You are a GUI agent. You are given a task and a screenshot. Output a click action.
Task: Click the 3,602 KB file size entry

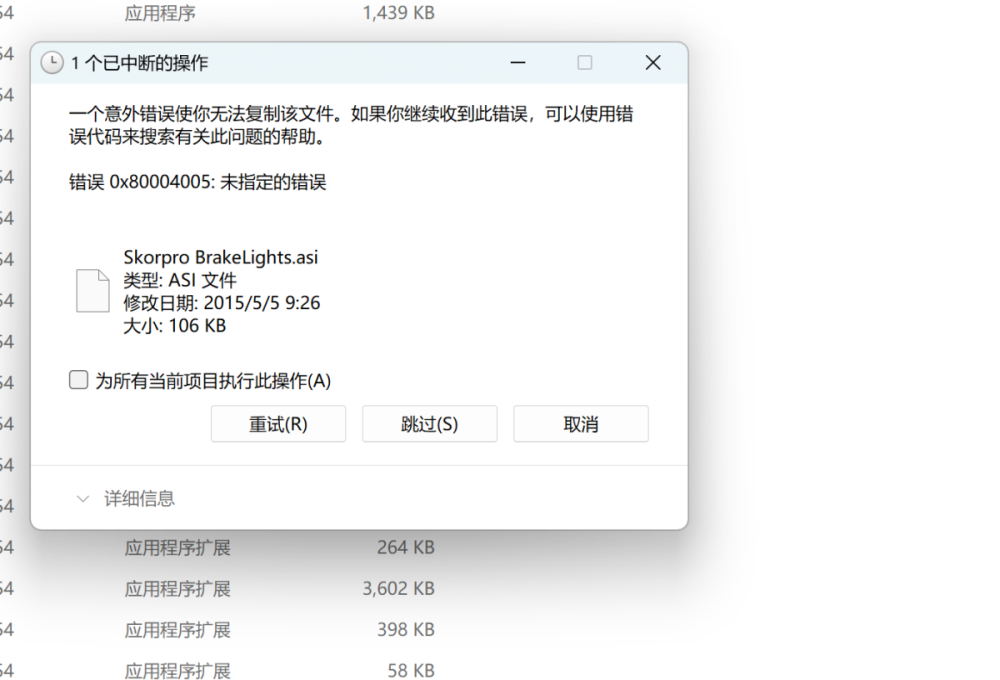(x=398, y=589)
